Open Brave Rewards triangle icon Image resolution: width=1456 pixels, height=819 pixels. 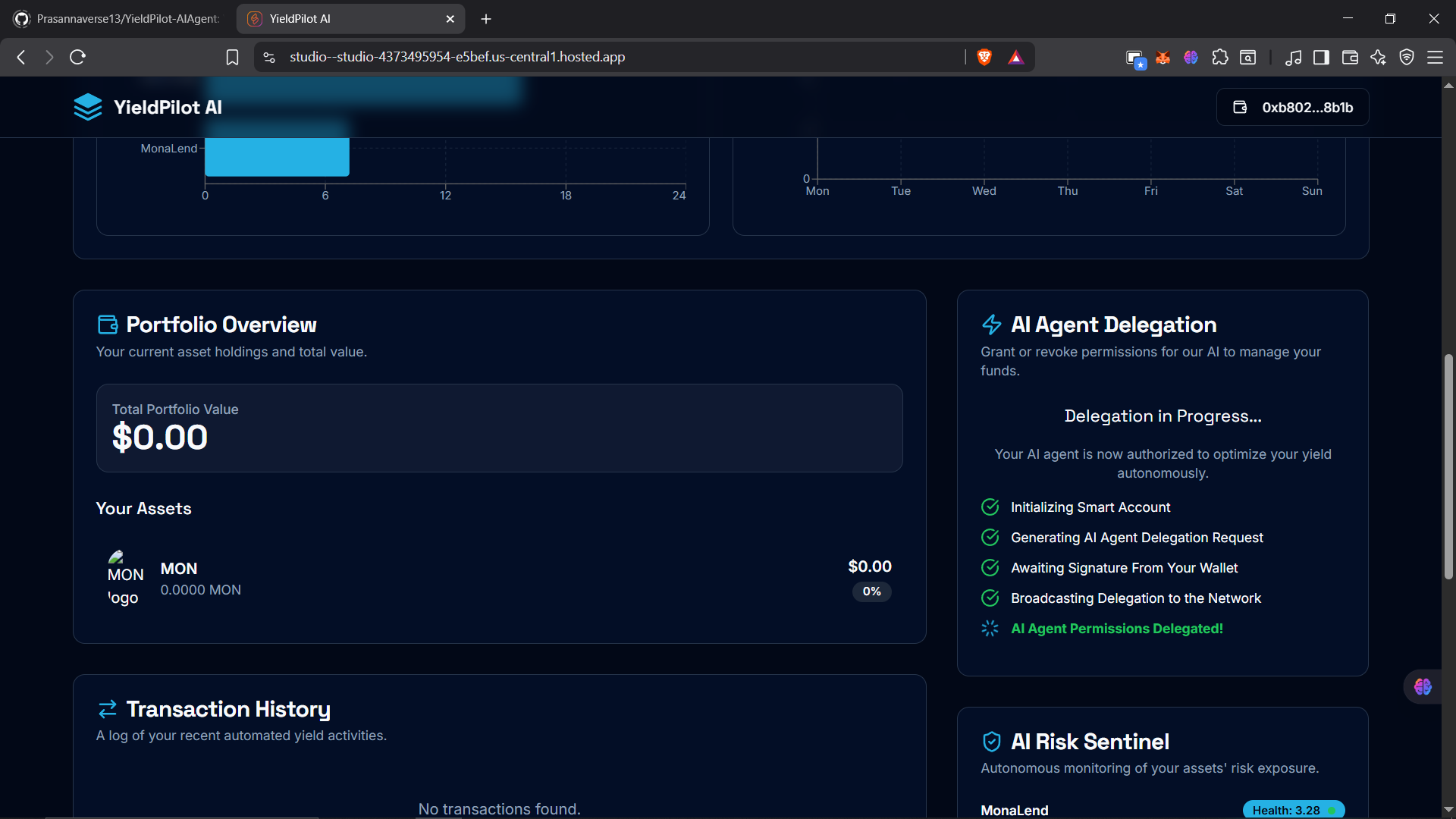point(1016,58)
